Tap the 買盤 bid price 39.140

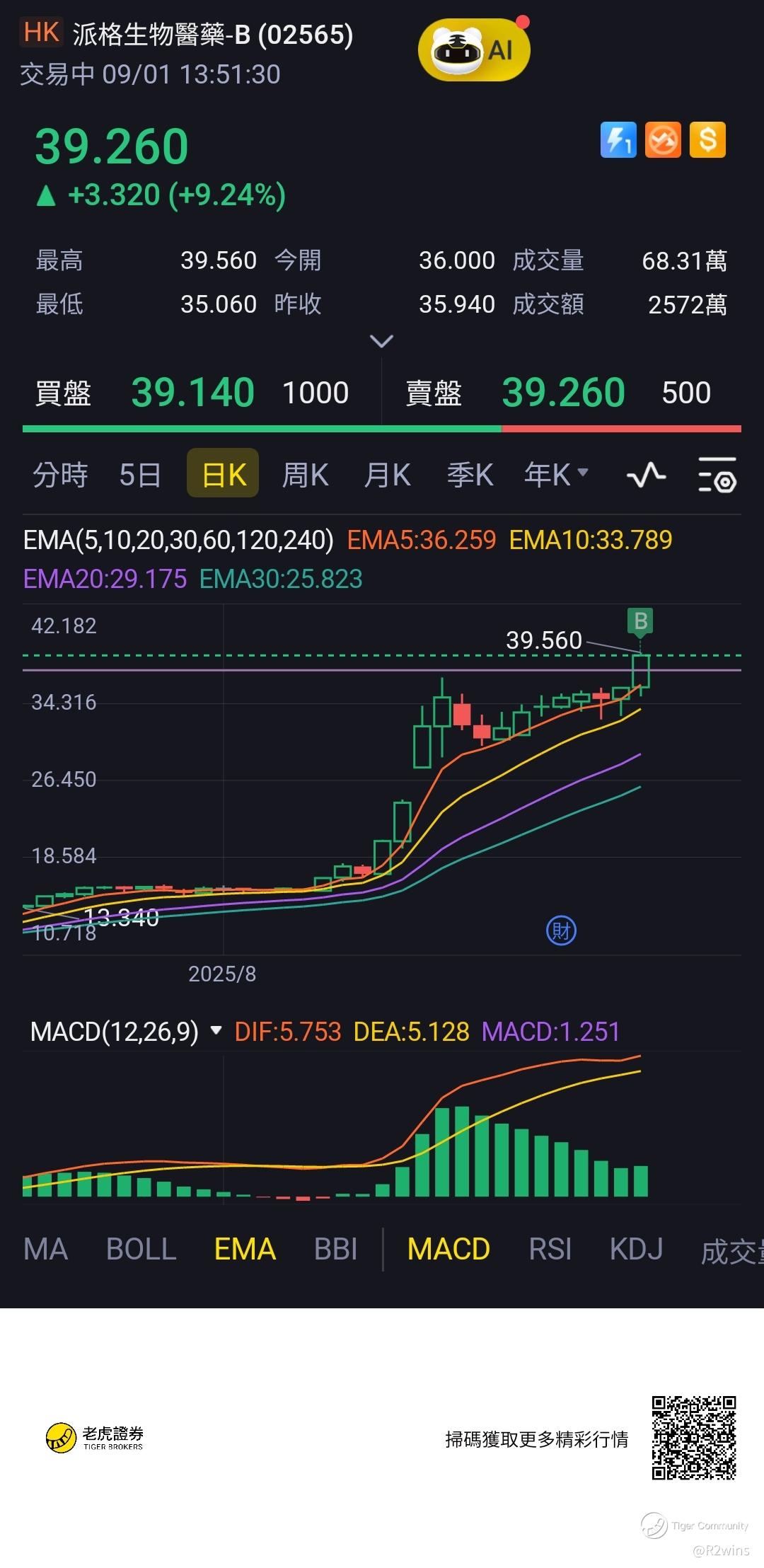[x=192, y=393]
